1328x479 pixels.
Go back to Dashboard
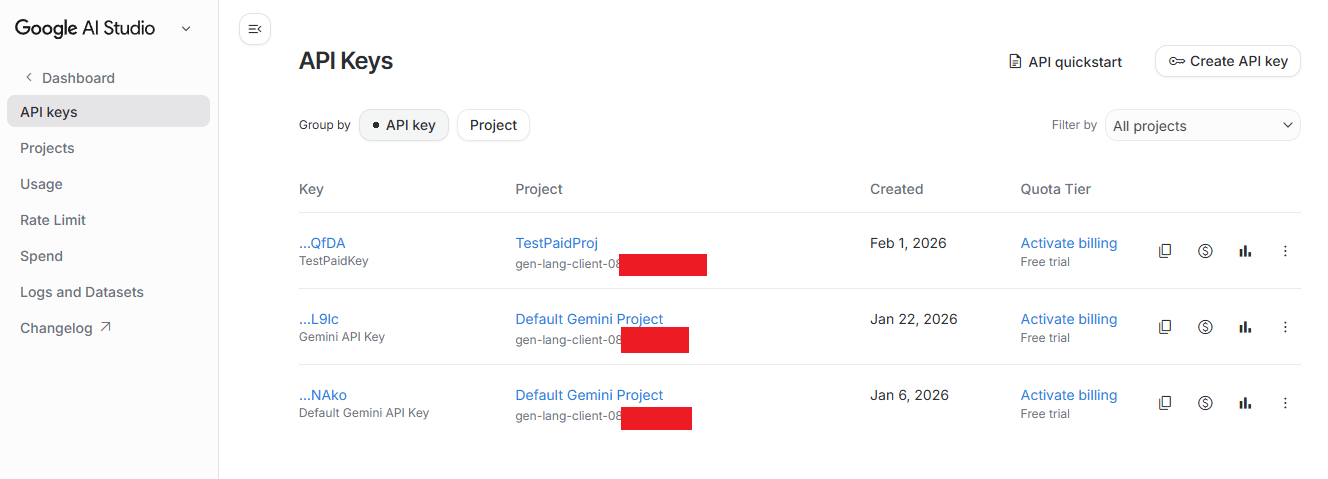(x=77, y=78)
